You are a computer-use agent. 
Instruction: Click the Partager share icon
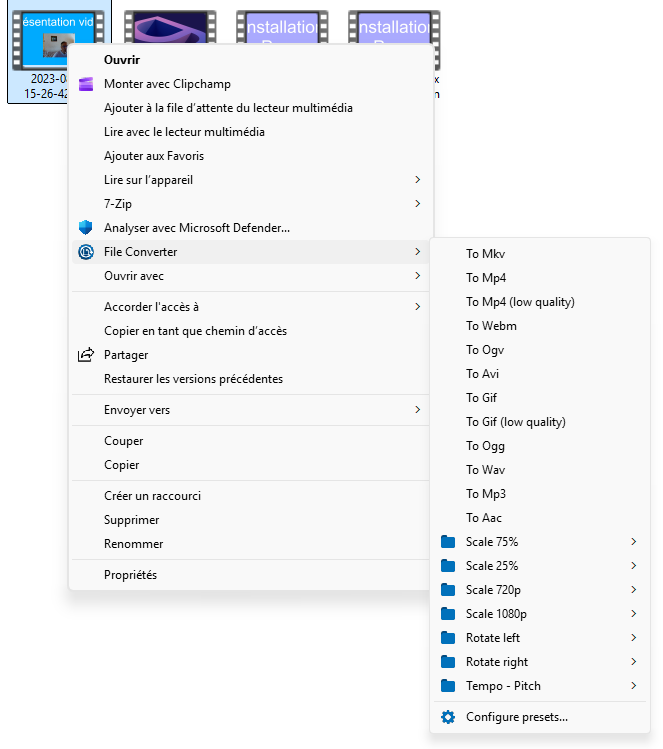click(86, 355)
